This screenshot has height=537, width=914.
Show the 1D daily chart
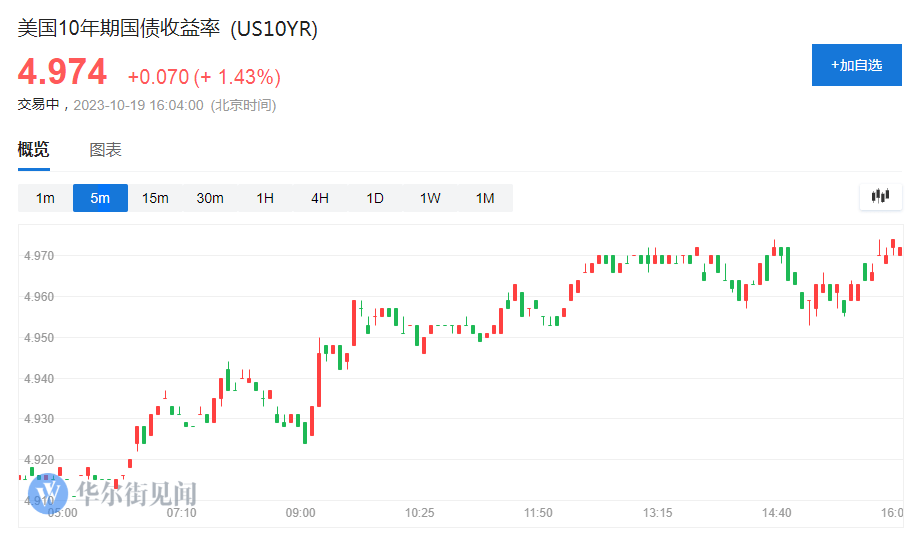click(x=375, y=198)
